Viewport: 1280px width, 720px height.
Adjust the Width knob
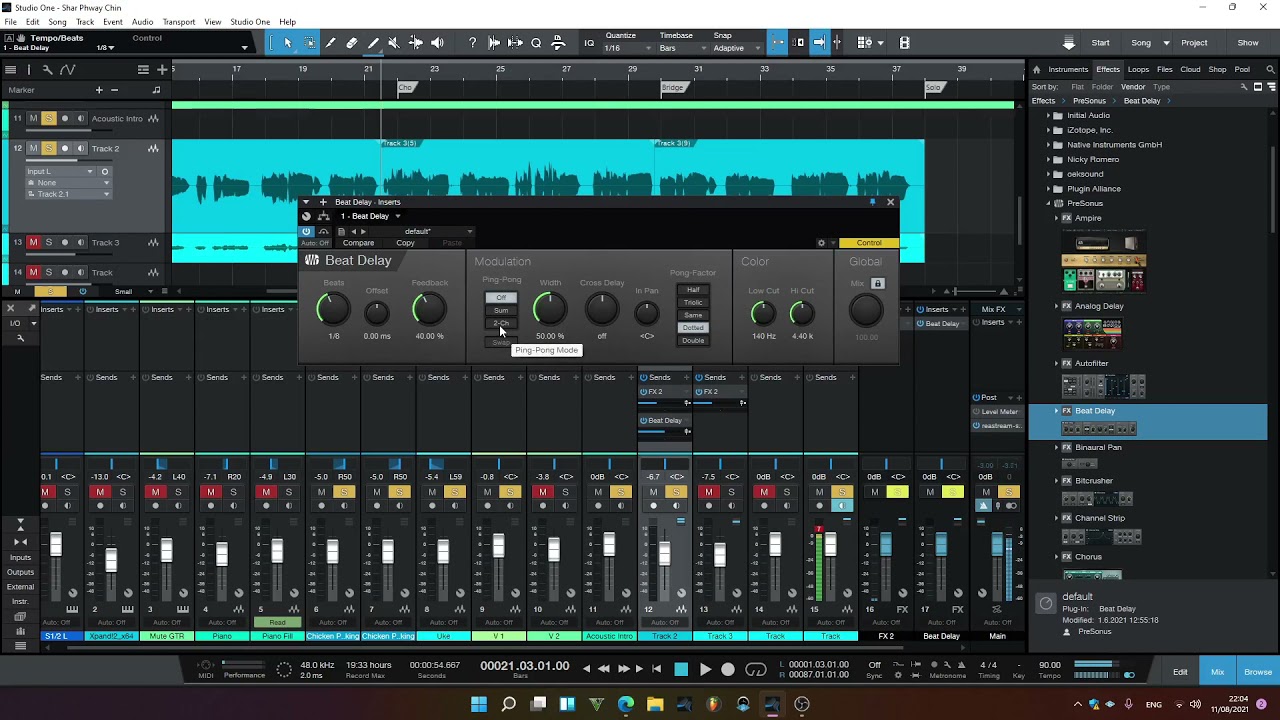[x=549, y=311]
